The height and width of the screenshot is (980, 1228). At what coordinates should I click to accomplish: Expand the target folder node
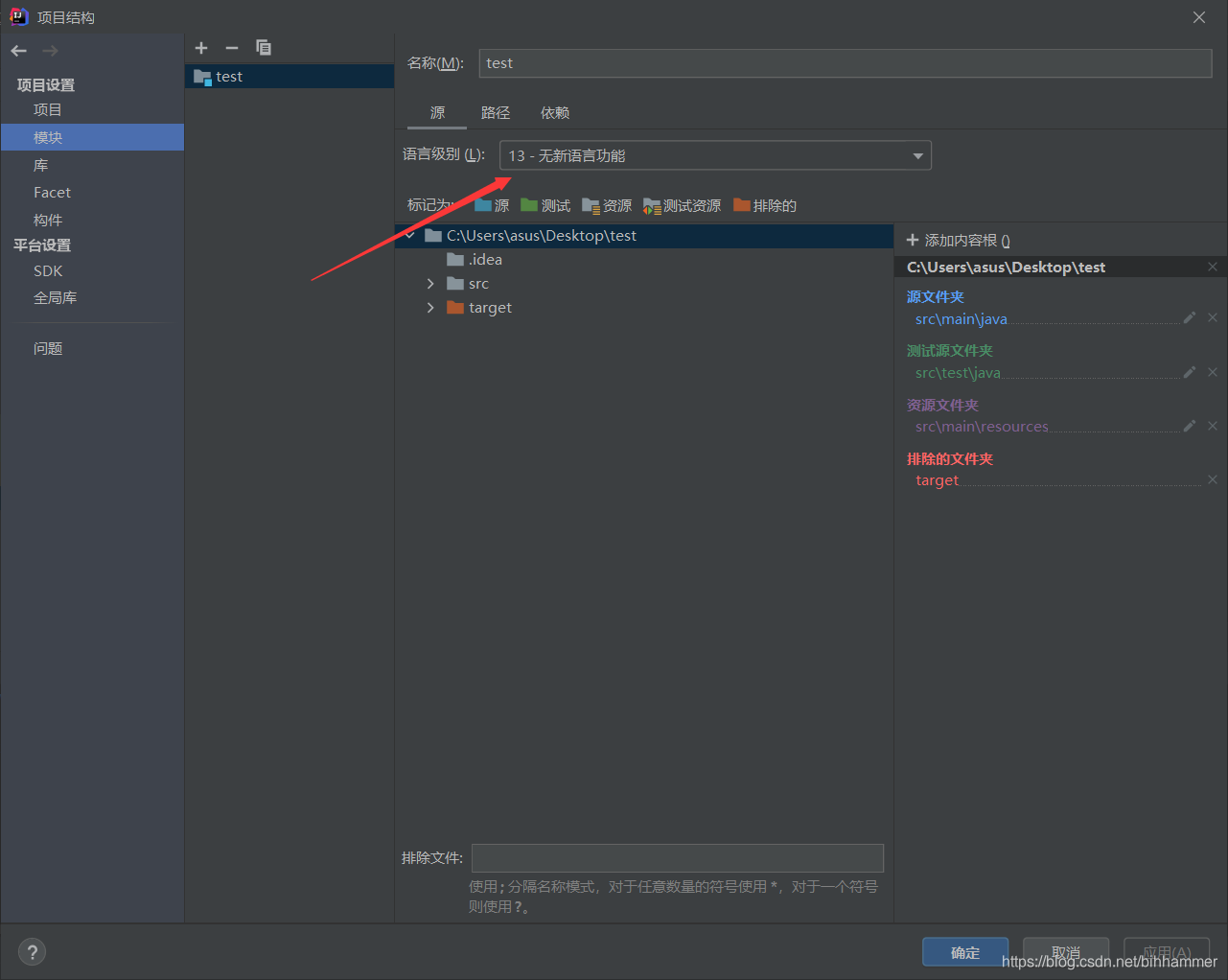(430, 308)
